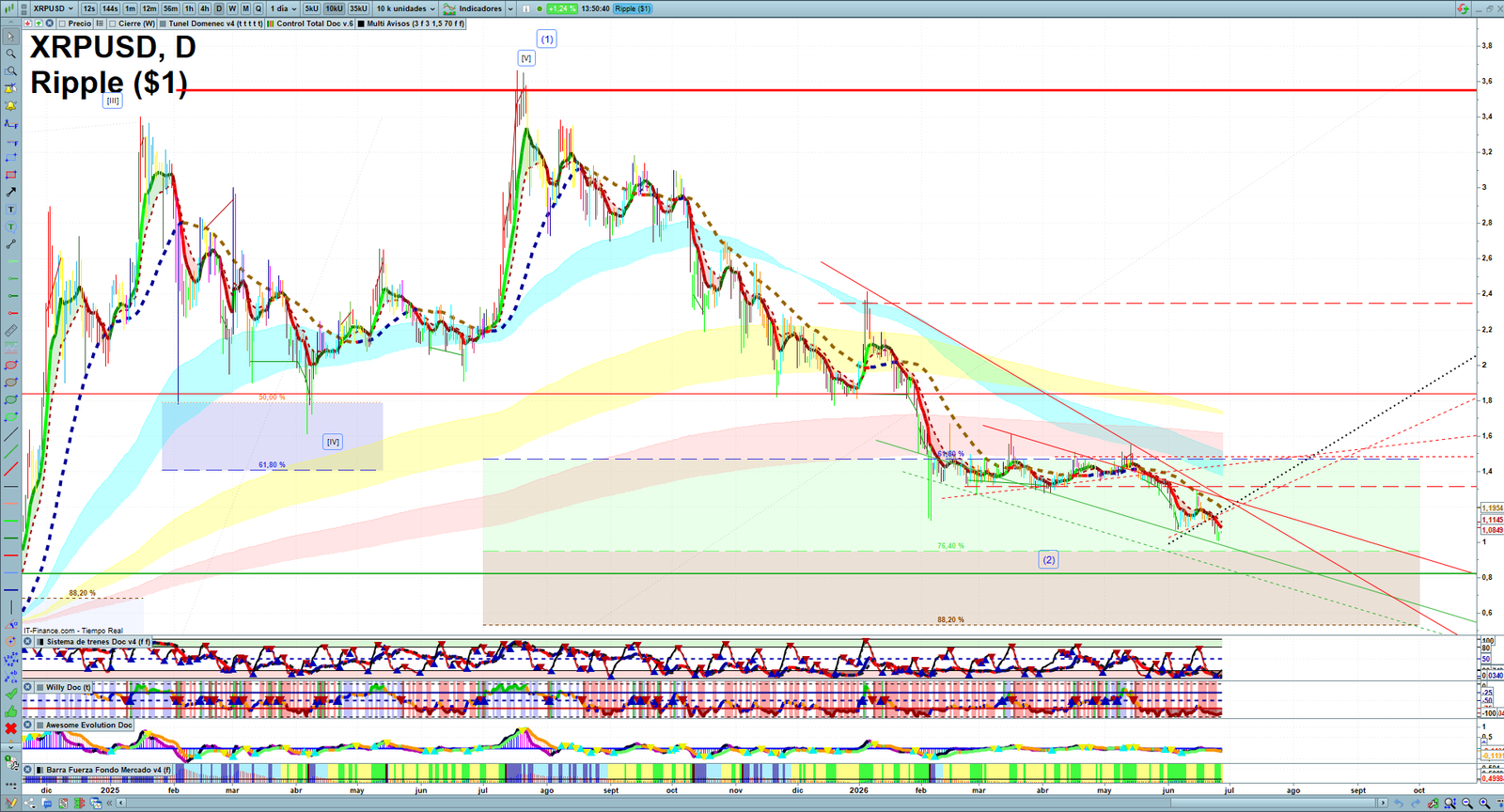Click the horizontal scrollbar left arrow
The width and height of the screenshot is (1504, 812).
(x=121, y=804)
